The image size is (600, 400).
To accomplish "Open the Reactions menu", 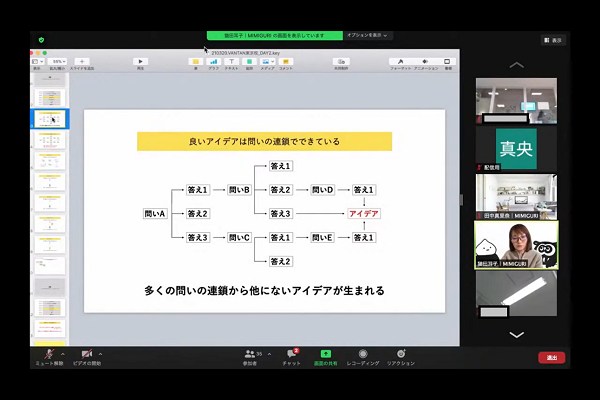I will [401, 355].
